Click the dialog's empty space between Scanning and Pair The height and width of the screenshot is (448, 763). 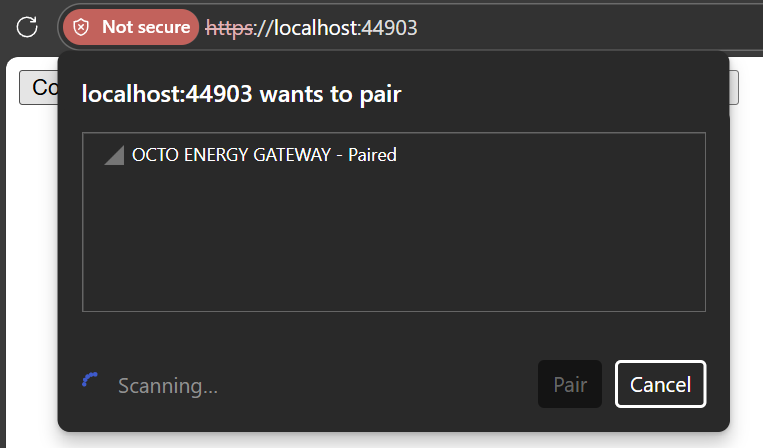click(377, 384)
